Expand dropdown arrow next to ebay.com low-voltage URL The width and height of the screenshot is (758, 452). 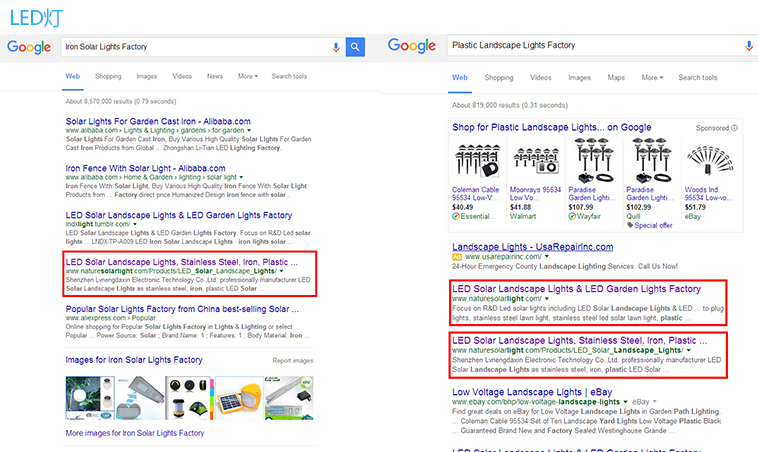click(x=625, y=402)
